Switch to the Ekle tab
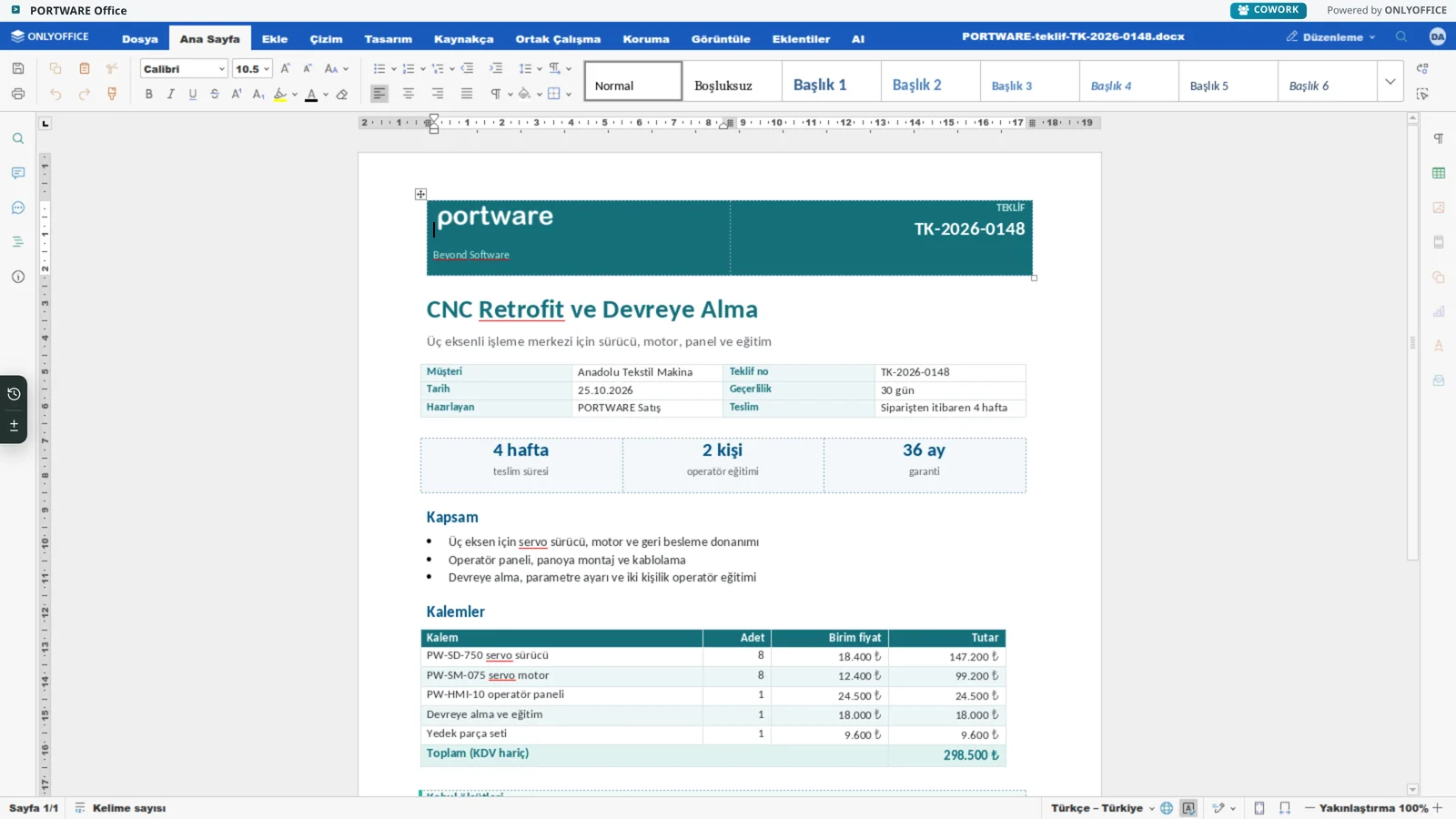Viewport: 1456px width, 819px height. point(275,39)
